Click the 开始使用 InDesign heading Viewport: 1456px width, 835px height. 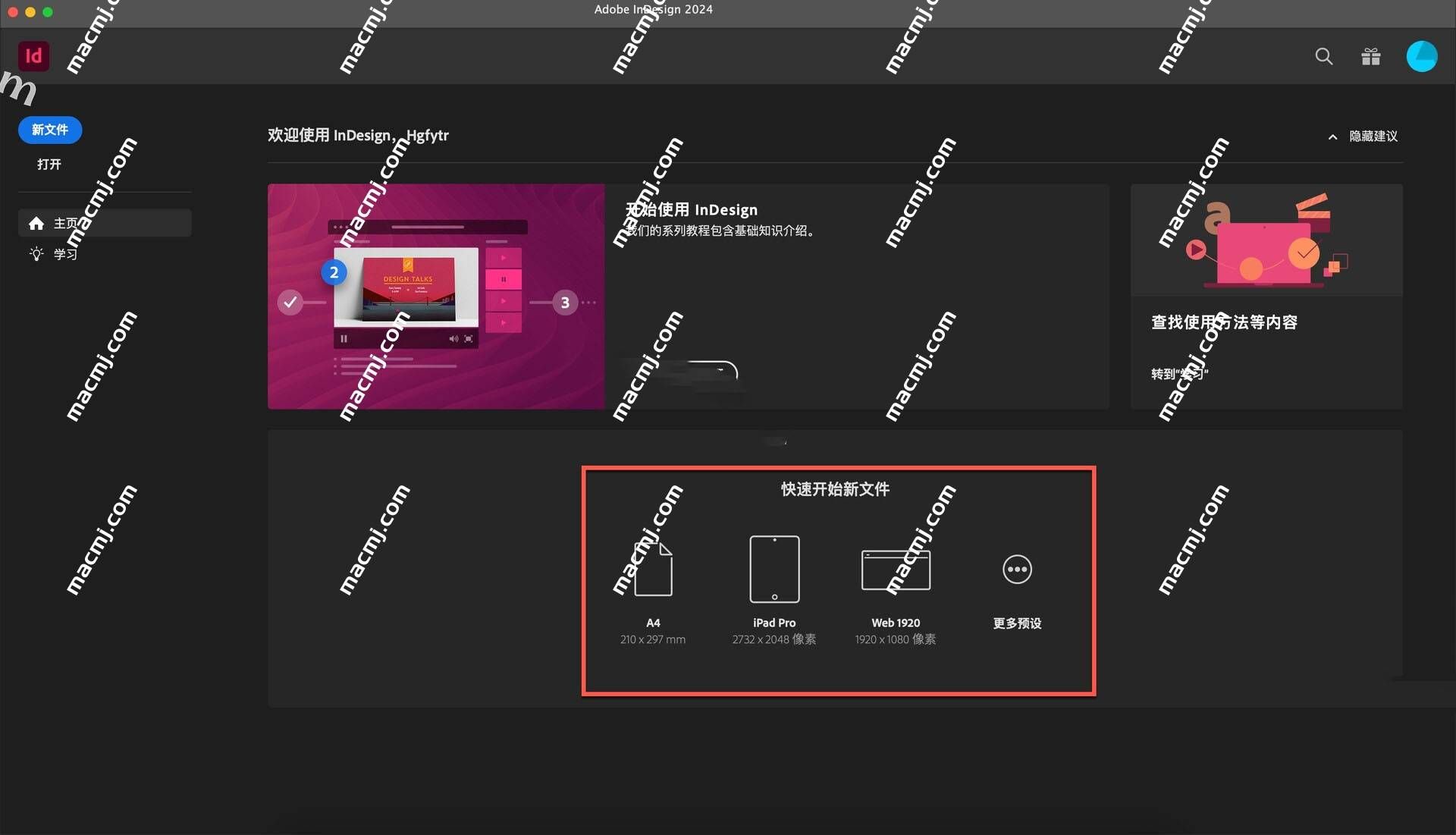coord(692,209)
